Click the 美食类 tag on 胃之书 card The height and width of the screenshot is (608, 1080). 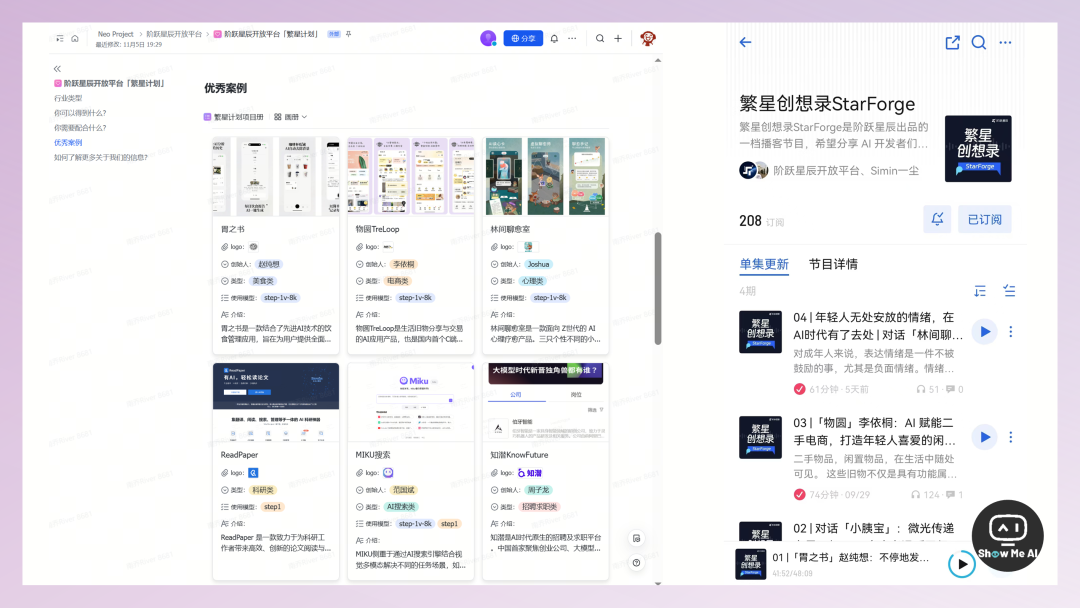click(262, 281)
